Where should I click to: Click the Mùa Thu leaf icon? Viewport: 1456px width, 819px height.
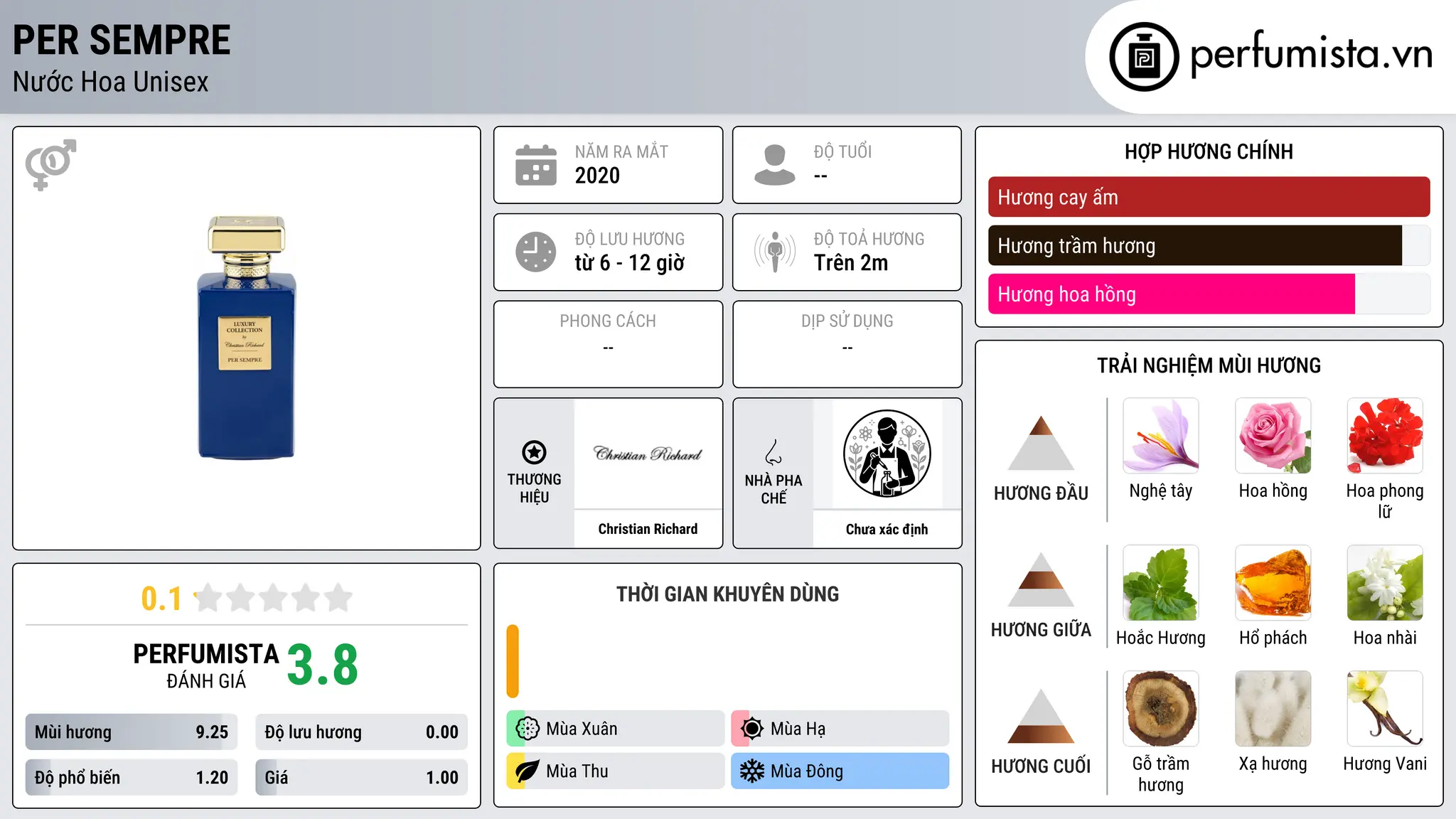528,771
